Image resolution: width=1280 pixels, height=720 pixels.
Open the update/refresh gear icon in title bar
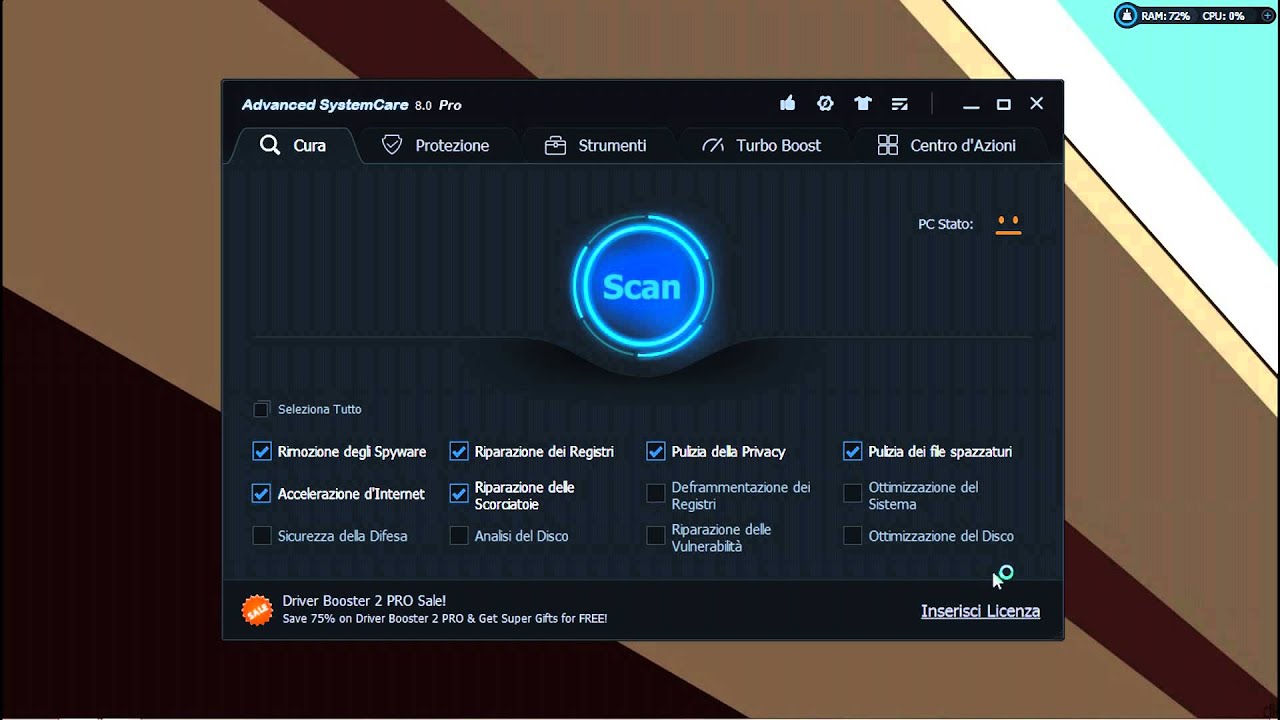825,103
